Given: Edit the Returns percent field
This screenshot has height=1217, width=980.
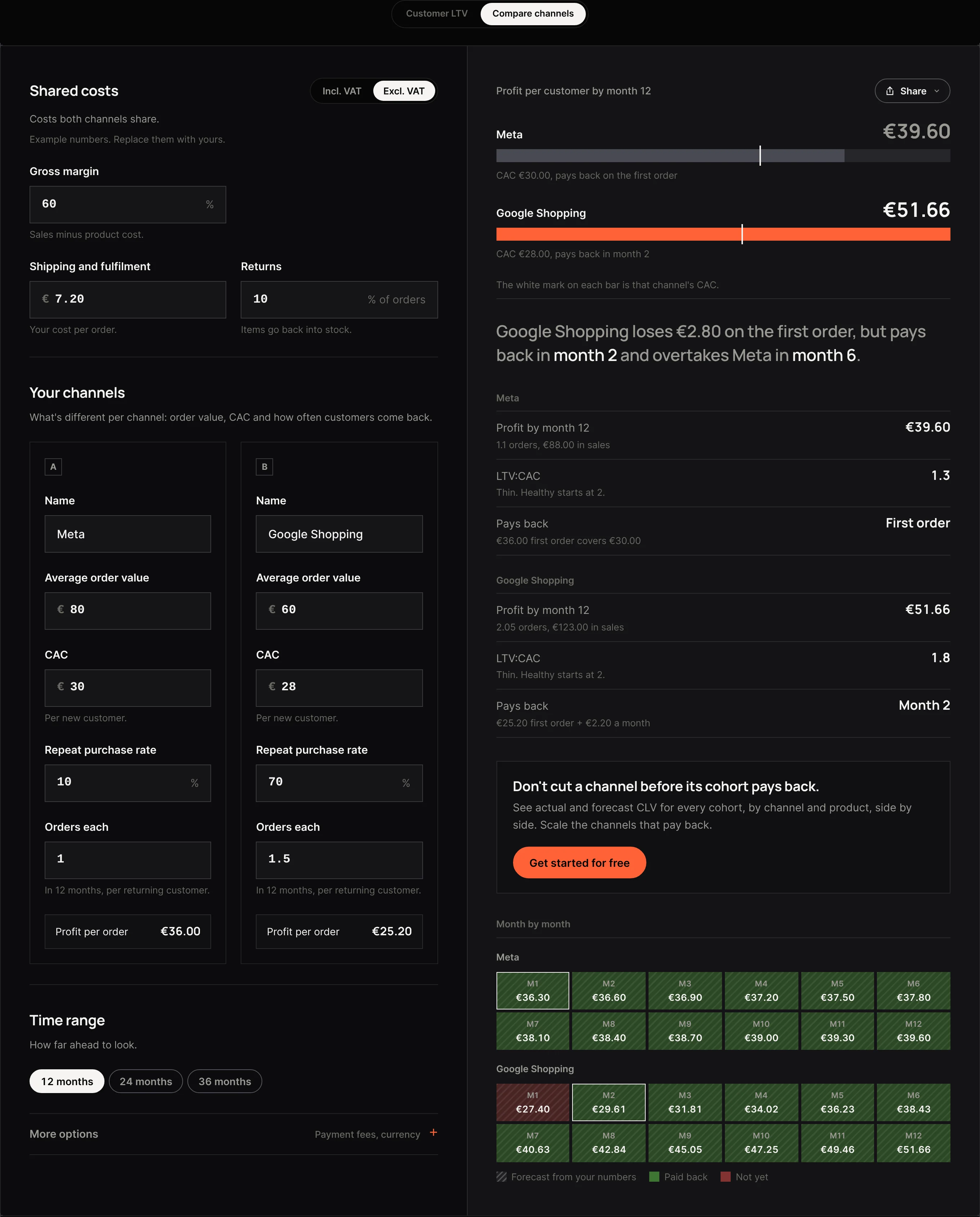Looking at the screenshot, I should [x=339, y=300].
